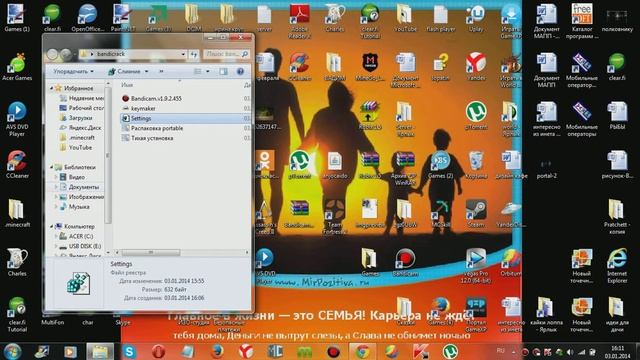Select USB DISK (E:) drive
This screenshot has height=360, width=640.
click(80, 246)
